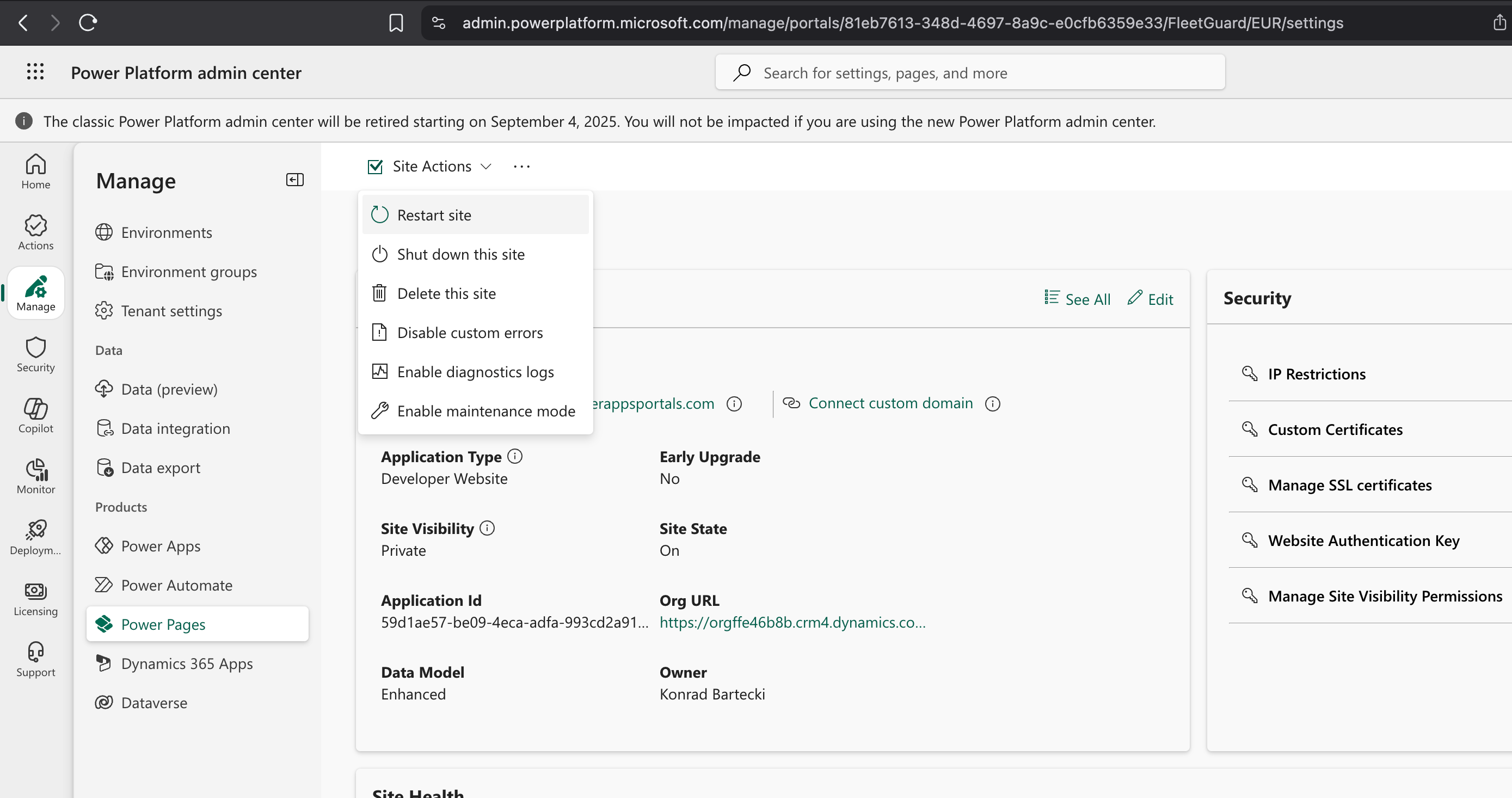Click Power Platform admin center title
1512x798 pixels.
[186, 72]
